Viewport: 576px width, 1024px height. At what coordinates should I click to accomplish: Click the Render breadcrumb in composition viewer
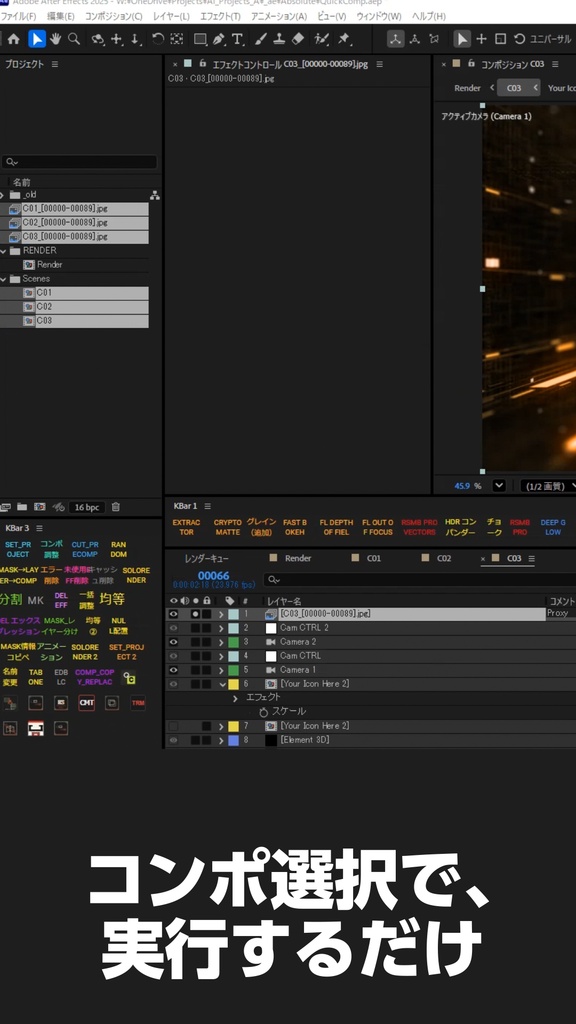coord(468,88)
